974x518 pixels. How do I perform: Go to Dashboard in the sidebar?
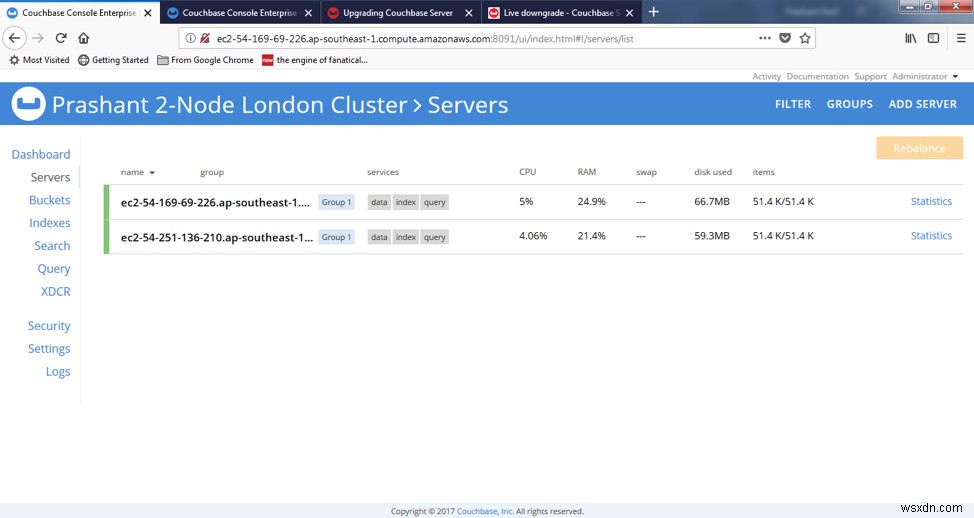(x=41, y=154)
